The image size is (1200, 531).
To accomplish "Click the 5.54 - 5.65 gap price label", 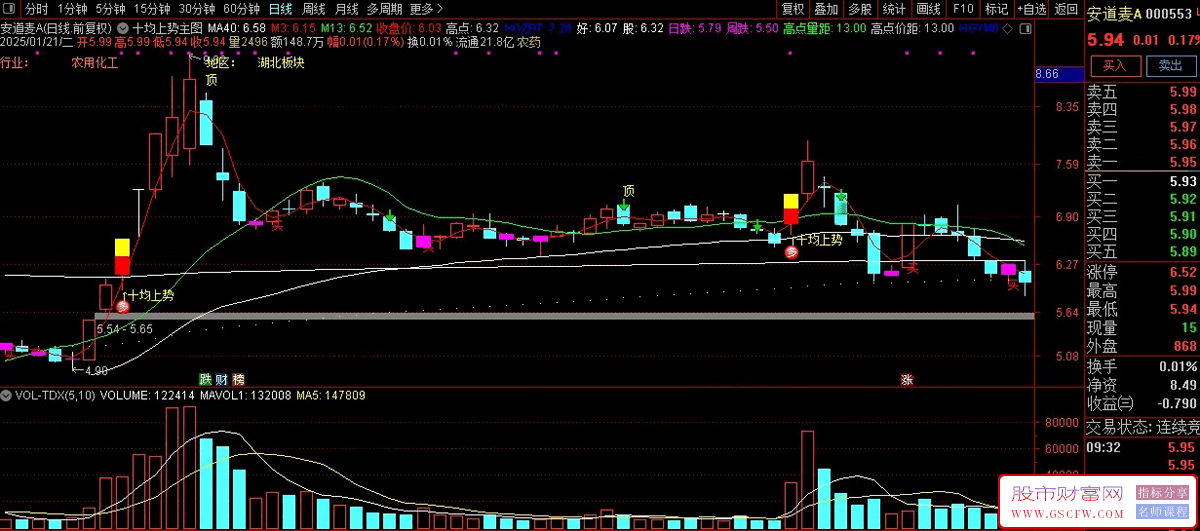I will pyautogui.click(x=124, y=329).
